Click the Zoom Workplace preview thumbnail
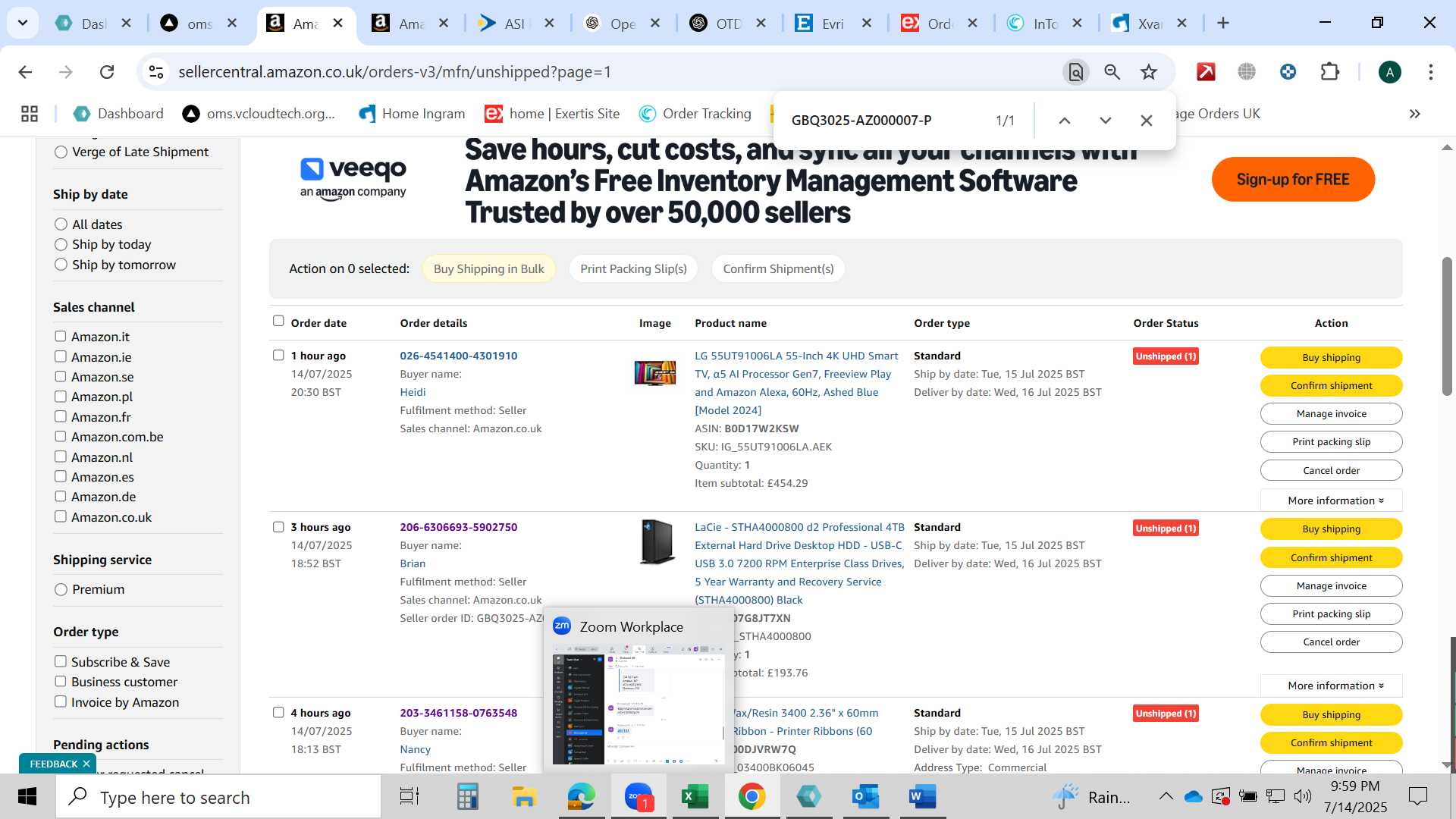 point(639,704)
